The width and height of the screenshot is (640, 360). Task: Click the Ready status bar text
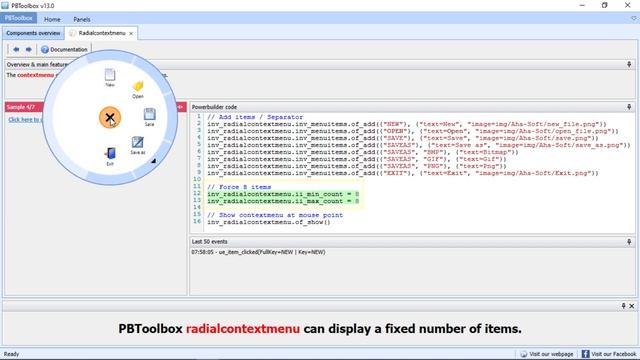pyautogui.click(x=11, y=354)
